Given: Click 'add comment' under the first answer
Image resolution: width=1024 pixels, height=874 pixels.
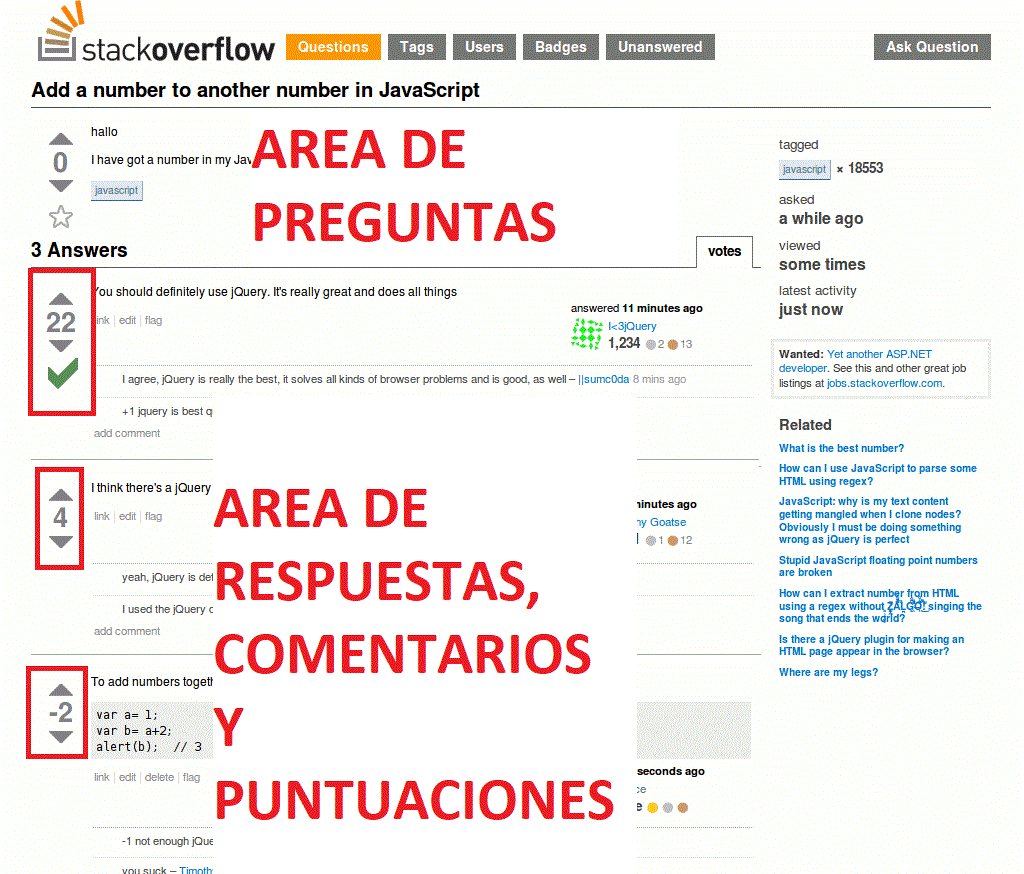Looking at the screenshot, I should click(x=127, y=433).
